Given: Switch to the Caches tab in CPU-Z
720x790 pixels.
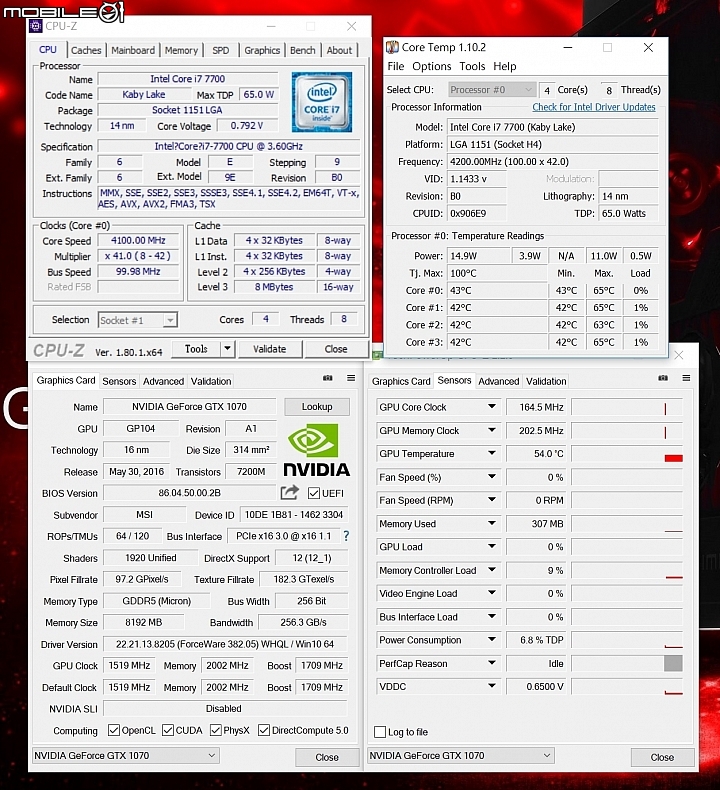Looking at the screenshot, I should (x=86, y=50).
